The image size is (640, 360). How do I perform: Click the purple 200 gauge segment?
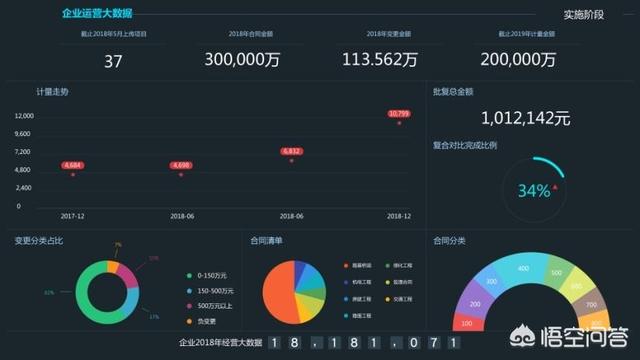pos(473,300)
